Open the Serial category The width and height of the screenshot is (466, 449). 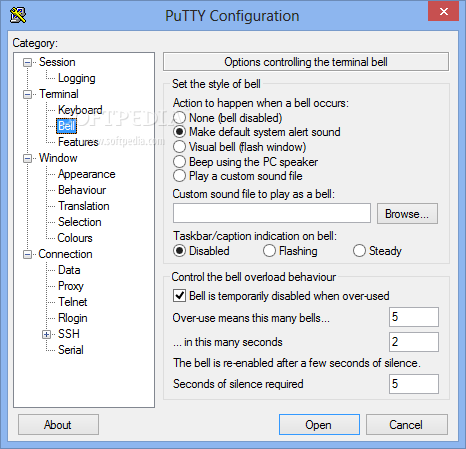click(x=71, y=350)
